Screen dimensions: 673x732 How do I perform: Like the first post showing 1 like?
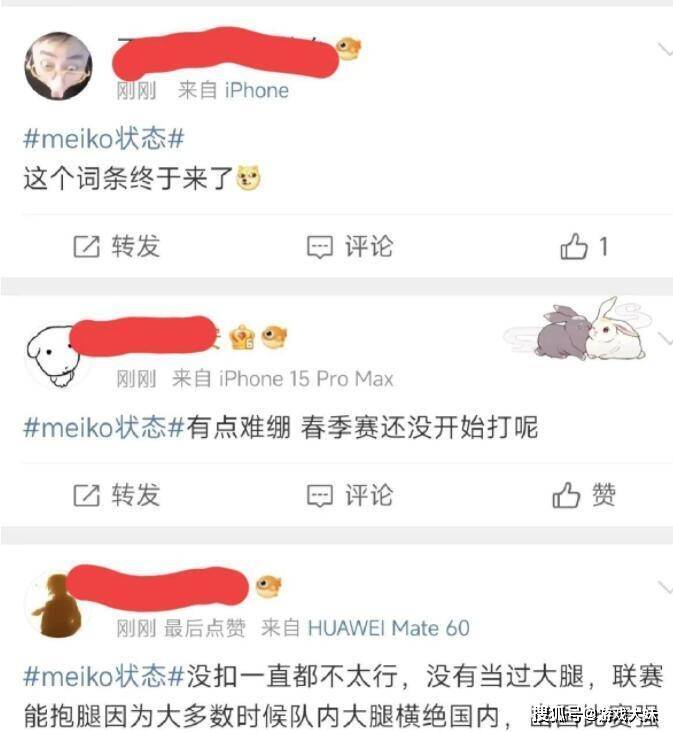click(584, 246)
